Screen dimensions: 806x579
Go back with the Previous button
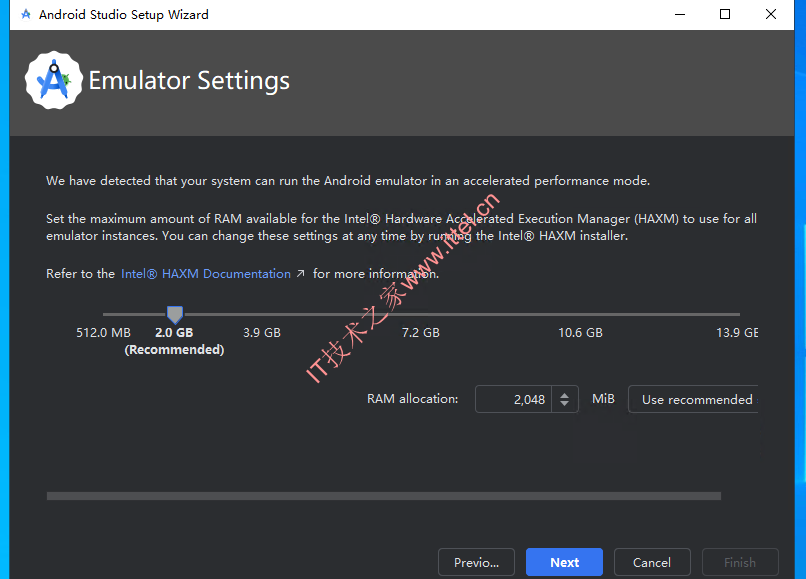click(x=476, y=562)
